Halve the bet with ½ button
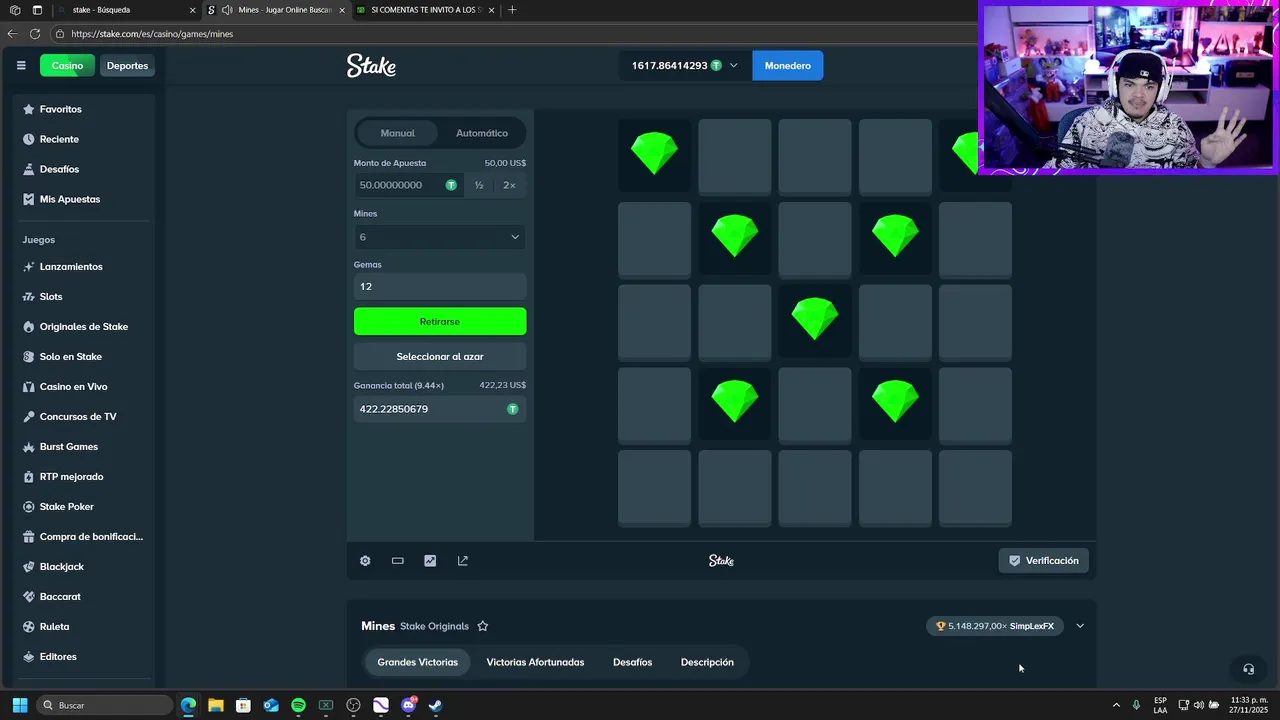Viewport: 1280px width, 720px height. pyautogui.click(x=479, y=185)
